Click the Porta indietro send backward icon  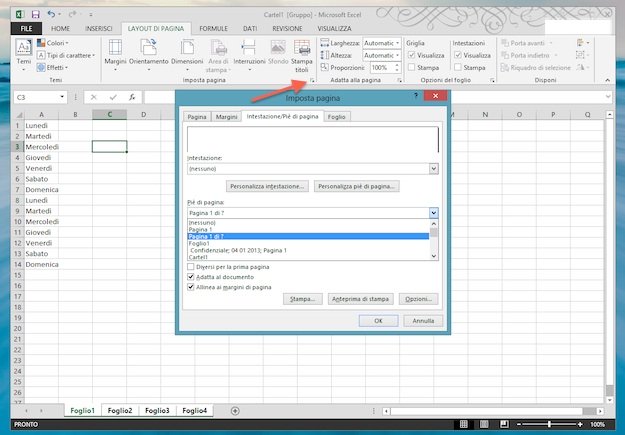tap(505, 55)
